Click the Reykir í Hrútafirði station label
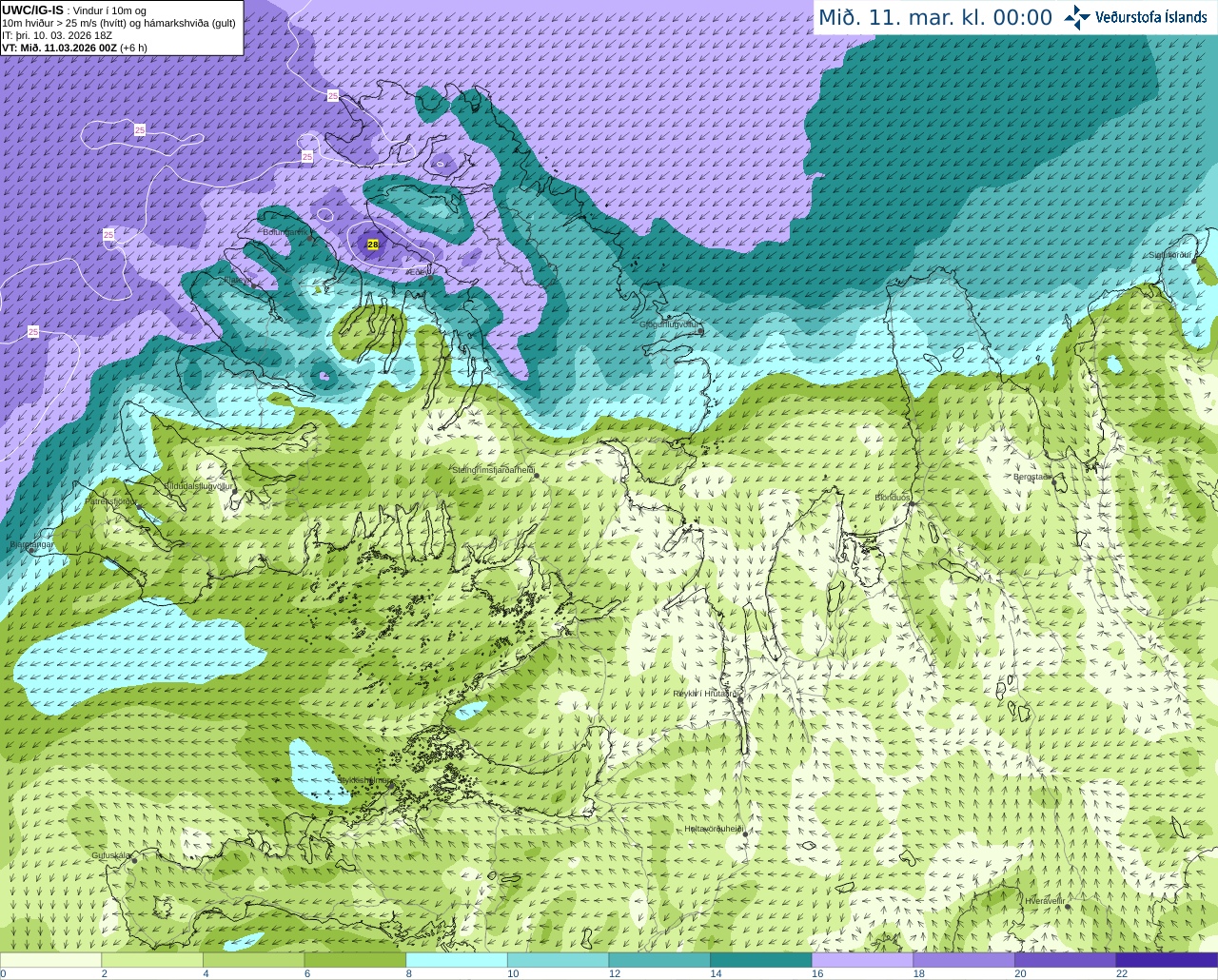This screenshot has height=980, width=1218. [706, 694]
